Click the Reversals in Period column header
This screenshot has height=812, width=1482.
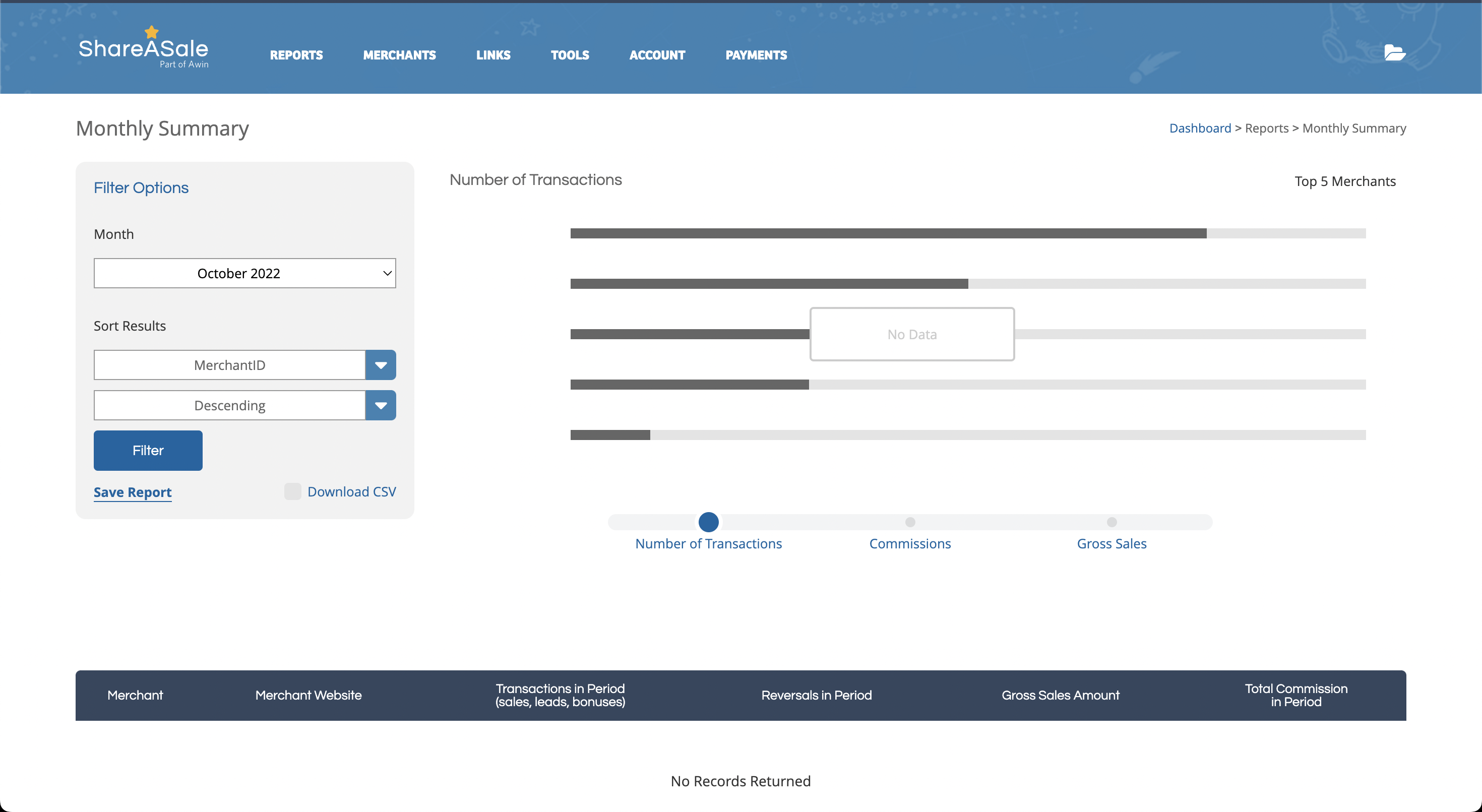click(817, 695)
